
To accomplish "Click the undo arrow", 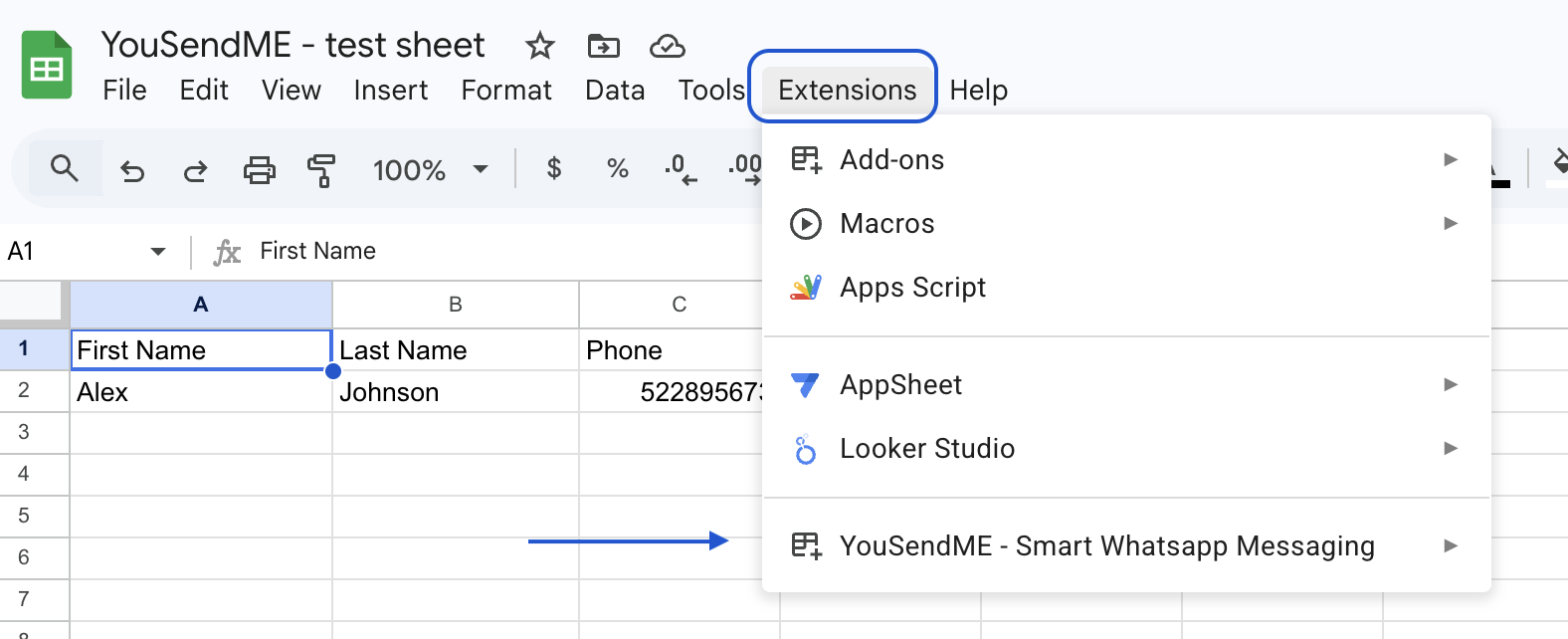I will (x=131, y=171).
